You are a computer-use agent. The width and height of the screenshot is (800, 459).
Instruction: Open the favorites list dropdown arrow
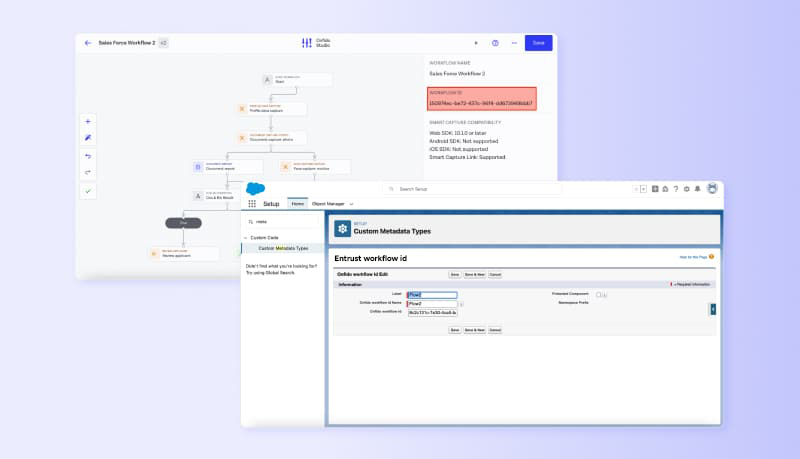[643, 189]
